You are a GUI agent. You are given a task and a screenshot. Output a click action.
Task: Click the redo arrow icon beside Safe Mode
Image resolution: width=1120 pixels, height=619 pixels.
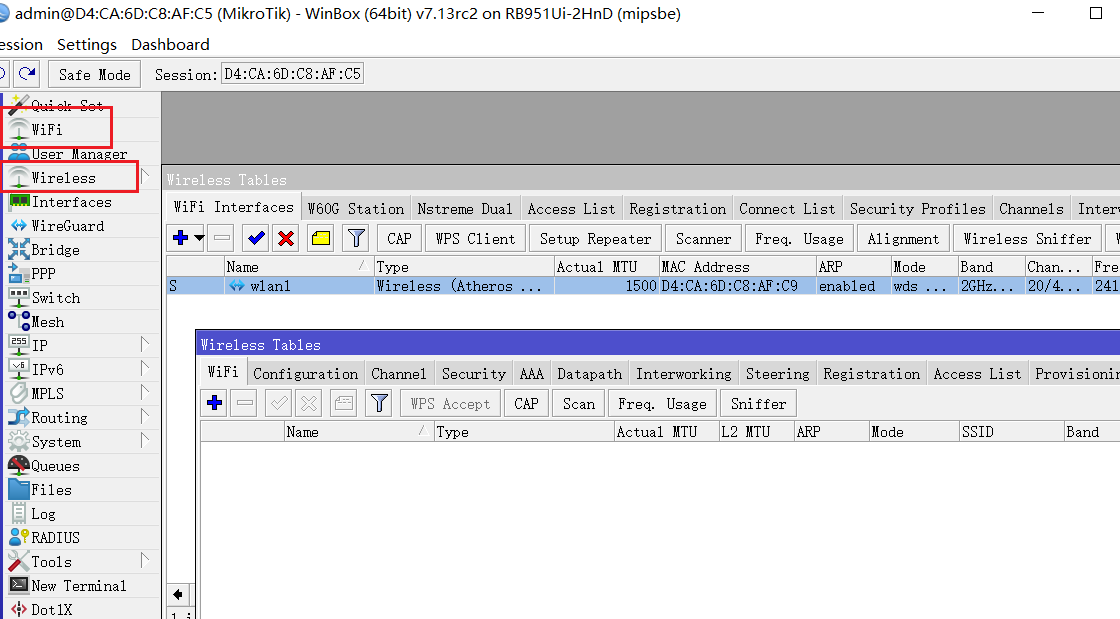(27, 74)
